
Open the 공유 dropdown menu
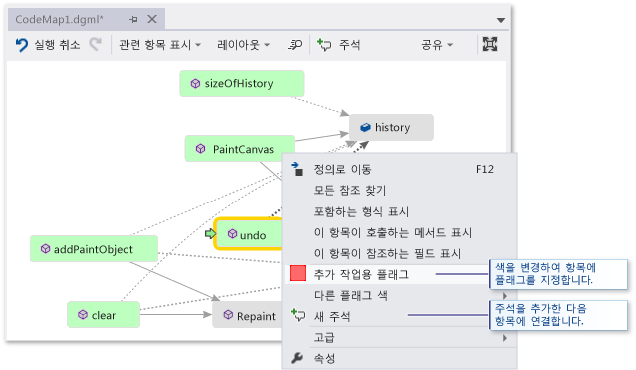pos(437,45)
